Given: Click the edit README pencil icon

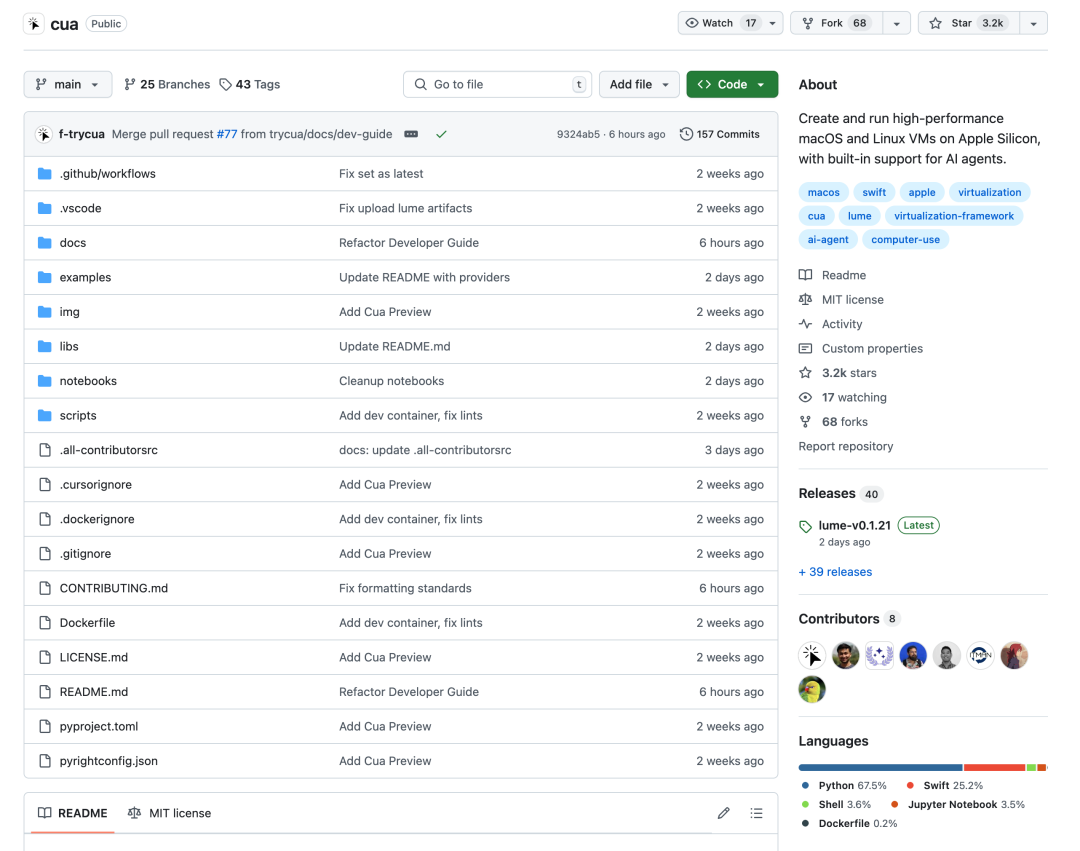Looking at the screenshot, I should click(x=723, y=813).
